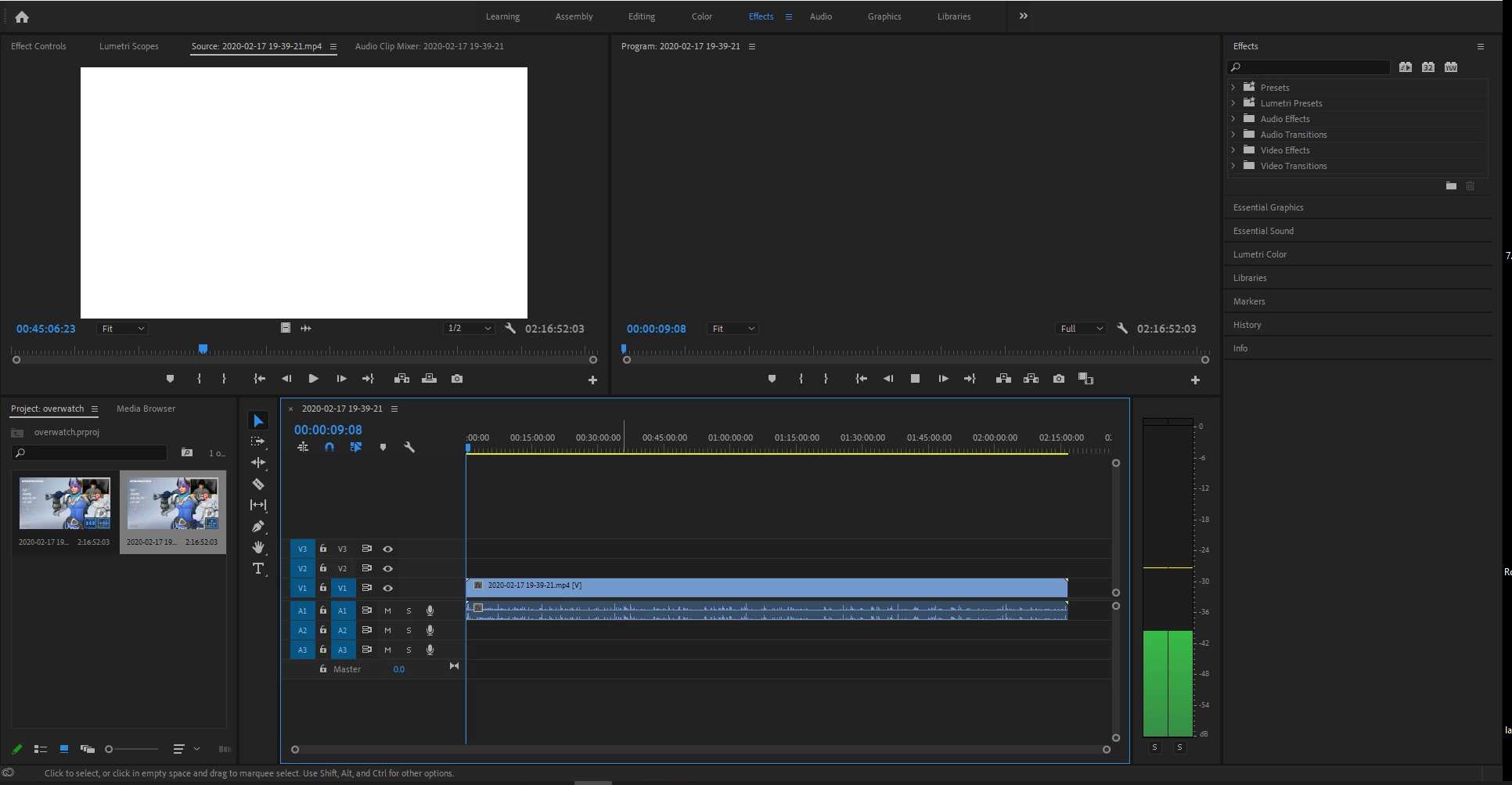The width and height of the screenshot is (1512, 785).
Task: Open the Media Browser tab
Action: [x=146, y=409]
